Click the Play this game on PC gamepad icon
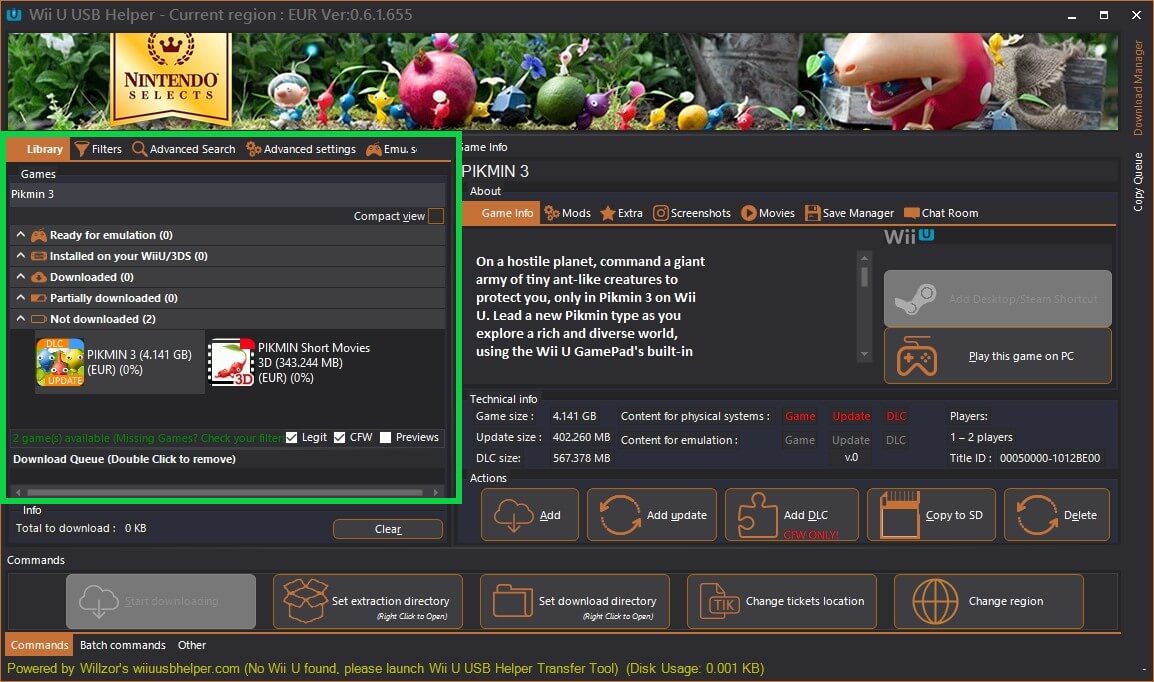 coord(916,356)
